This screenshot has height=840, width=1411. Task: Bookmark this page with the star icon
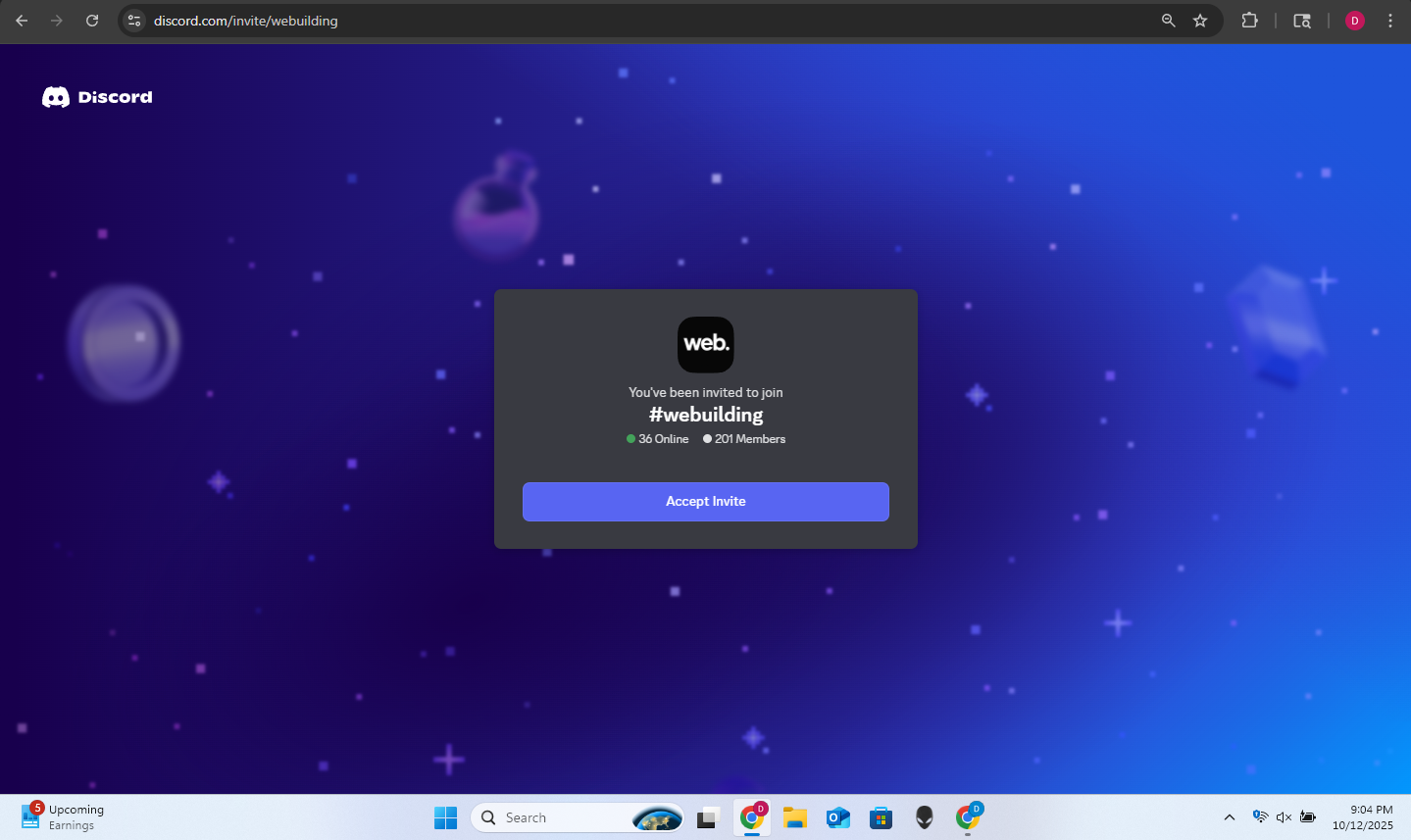[1200, 21]
